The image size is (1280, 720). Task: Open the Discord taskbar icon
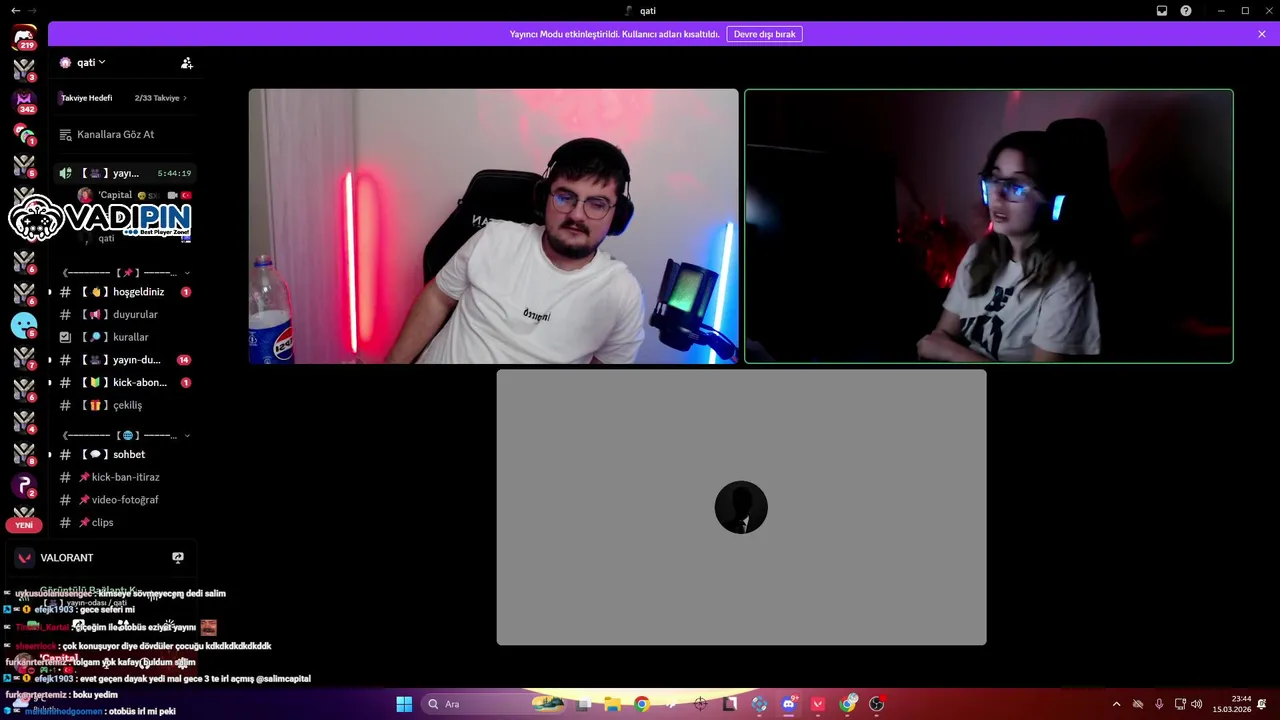tap(788, 704)
